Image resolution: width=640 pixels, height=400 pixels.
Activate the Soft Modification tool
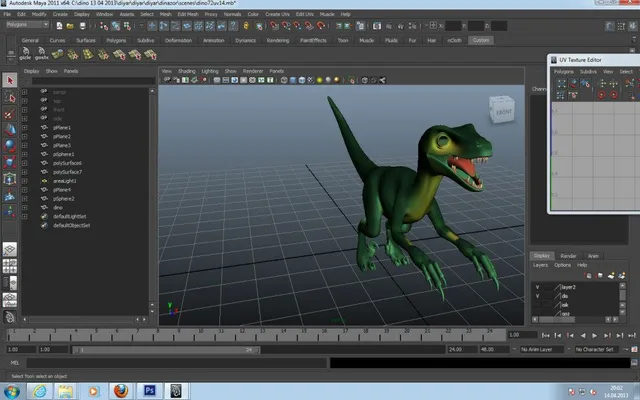tap(9, 195)
